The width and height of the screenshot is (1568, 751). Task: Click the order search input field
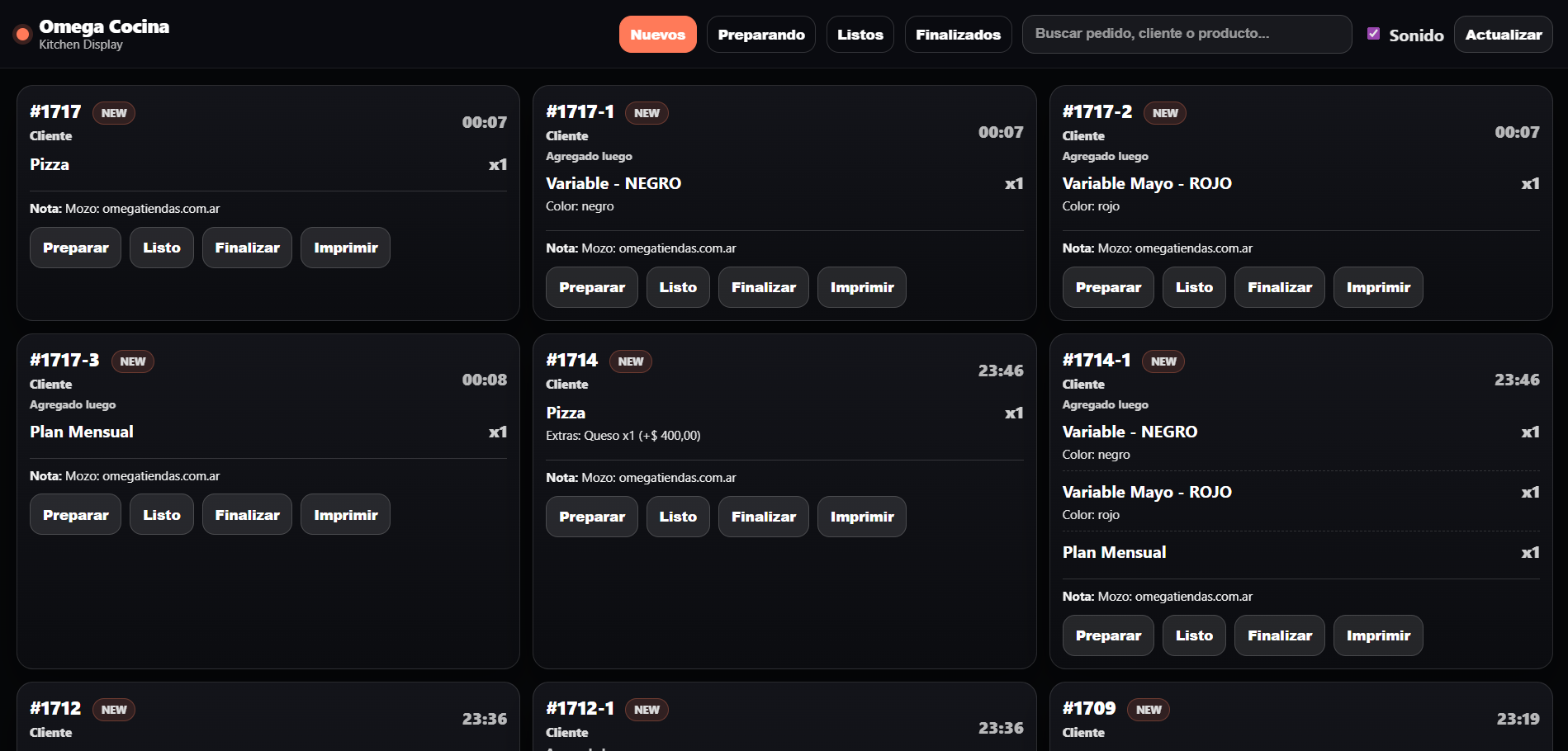pos(1186,34)
